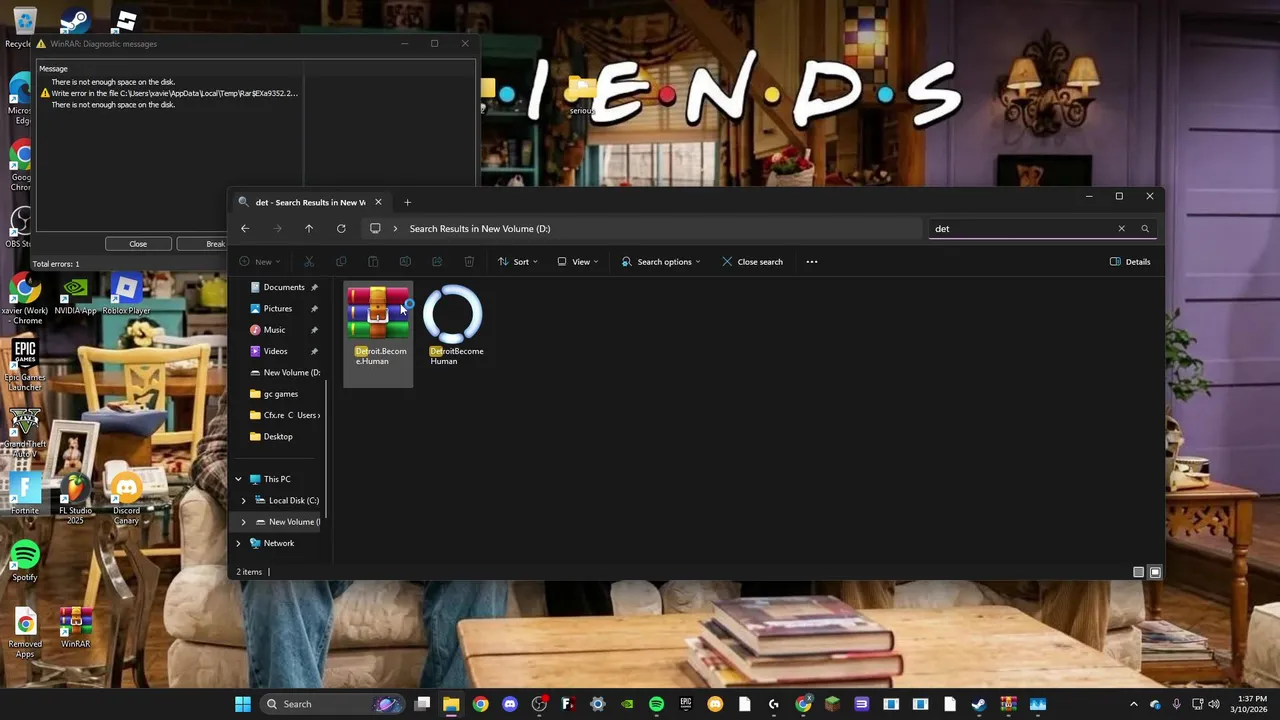
Task: Expand the Network tree node
Action: point(238,543)
